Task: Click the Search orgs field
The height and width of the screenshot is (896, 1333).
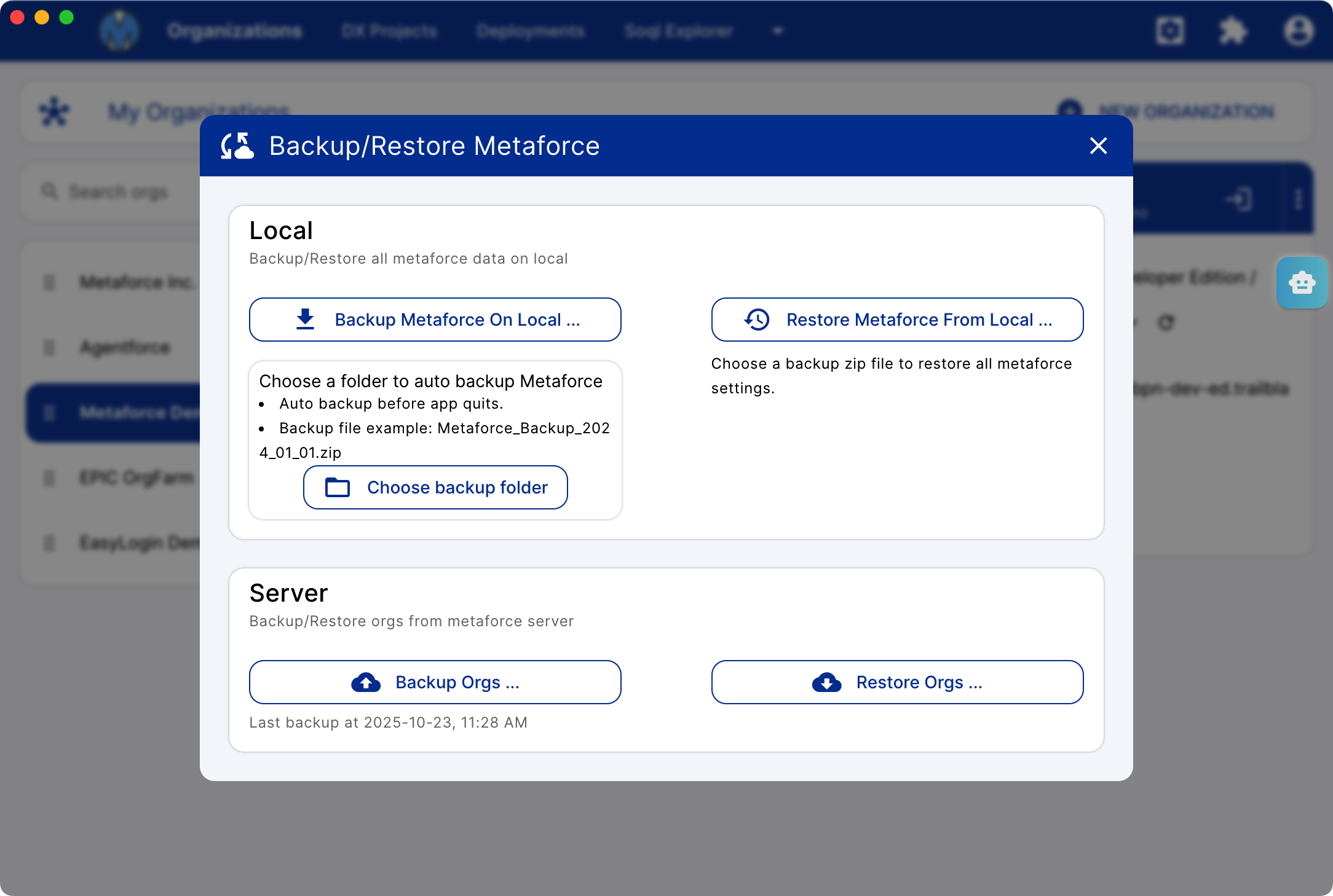Action: point(111,192)
